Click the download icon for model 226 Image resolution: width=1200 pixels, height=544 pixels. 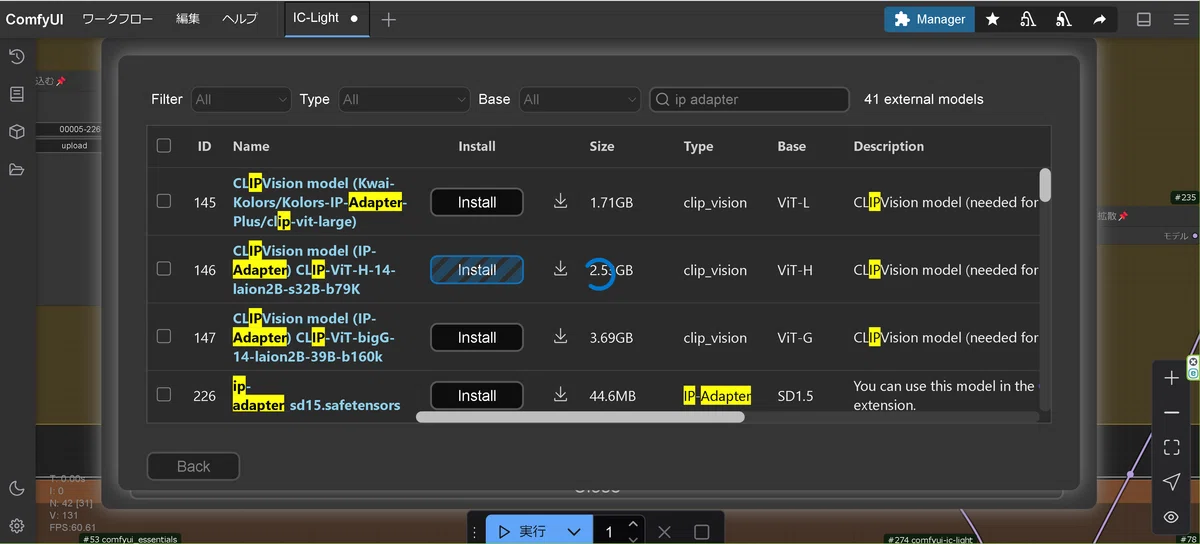(x=560, y=395)
